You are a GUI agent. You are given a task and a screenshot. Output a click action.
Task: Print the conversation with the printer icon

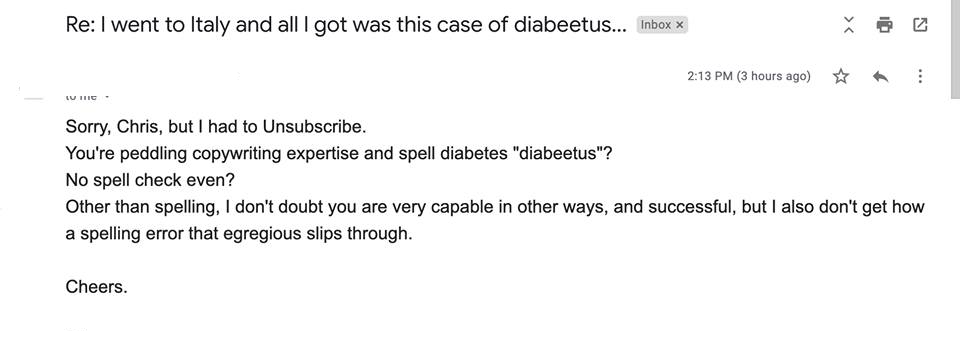tap(884, 25)
